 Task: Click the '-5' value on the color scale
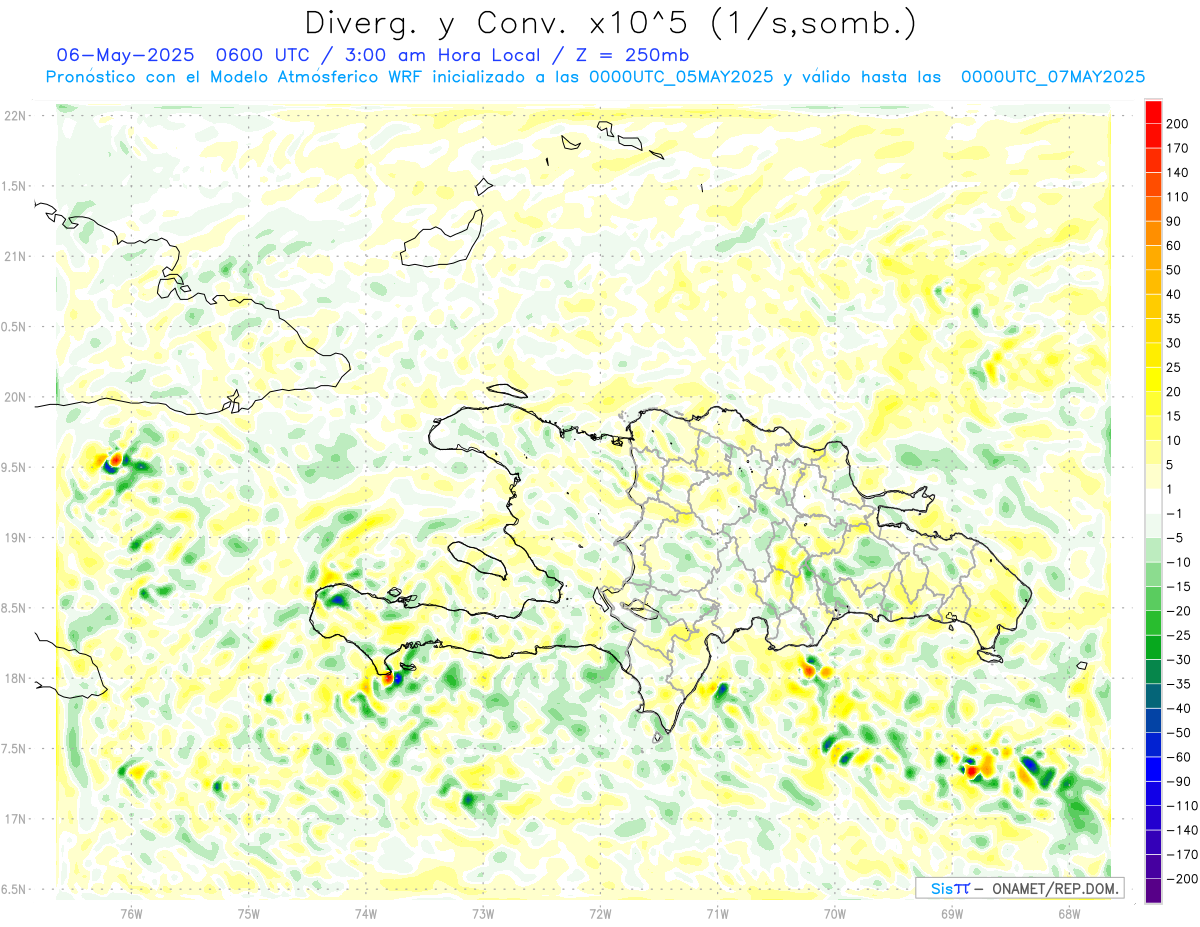[1176, 538]
